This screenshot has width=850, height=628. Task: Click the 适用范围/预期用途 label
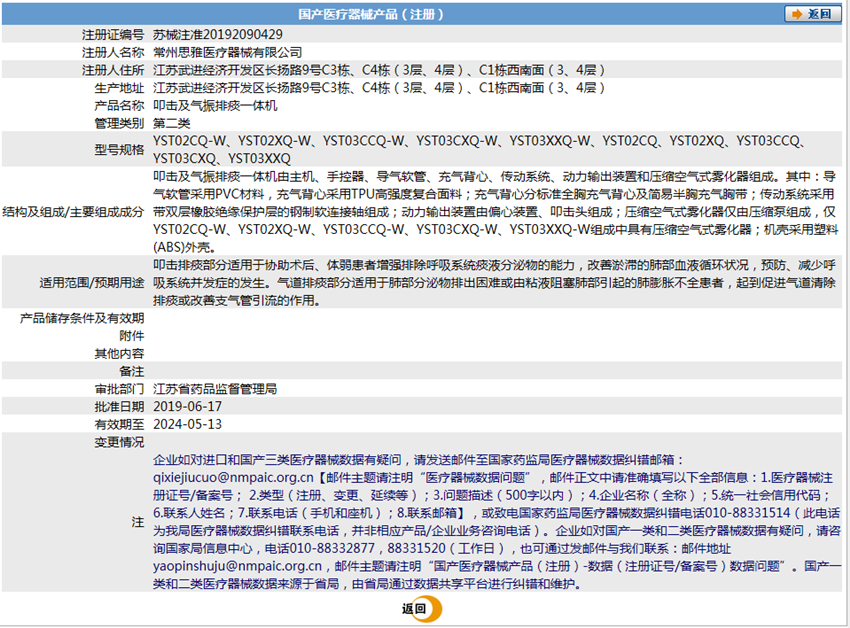(x=92, y=283)
